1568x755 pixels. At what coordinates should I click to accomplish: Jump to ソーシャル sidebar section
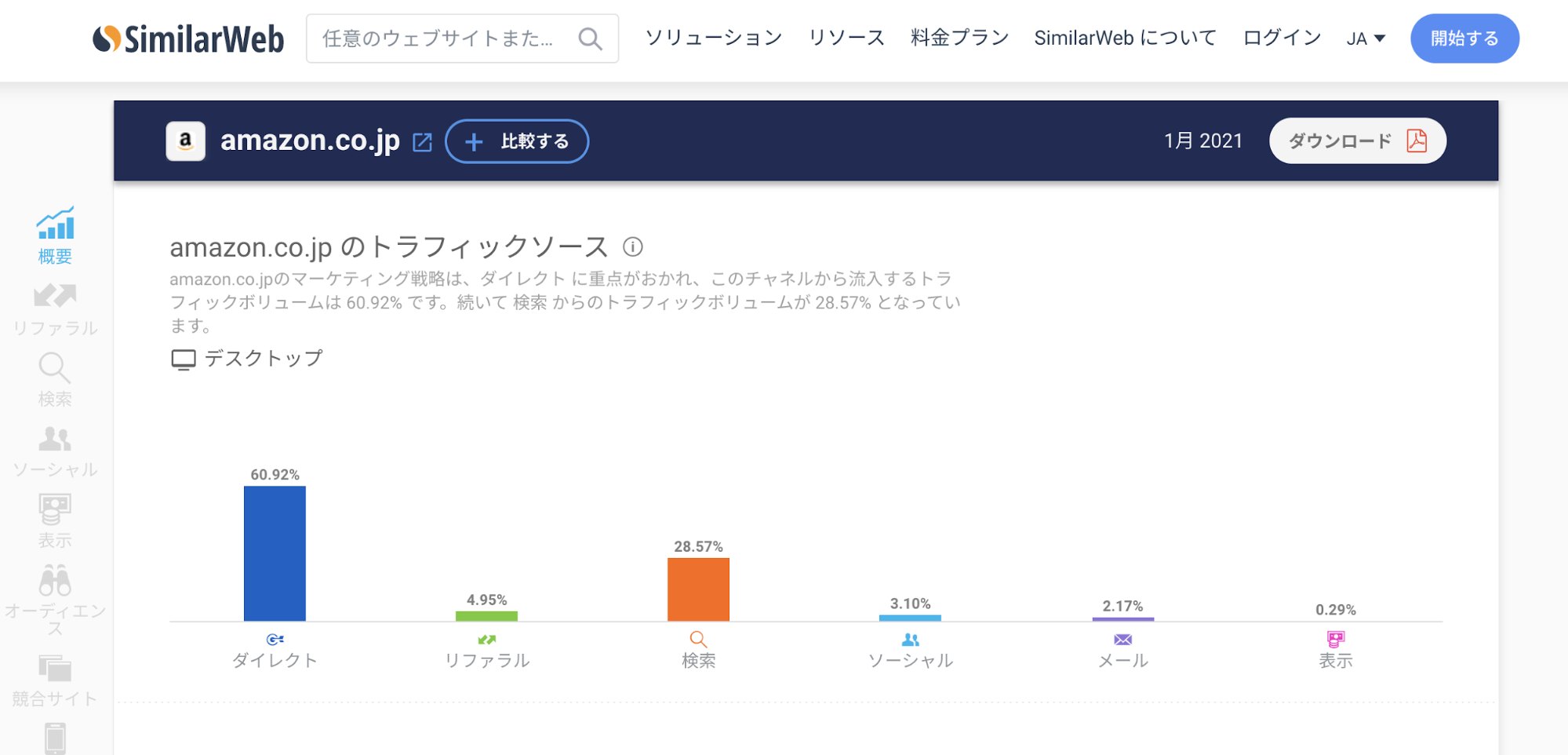tap(55, 451)
